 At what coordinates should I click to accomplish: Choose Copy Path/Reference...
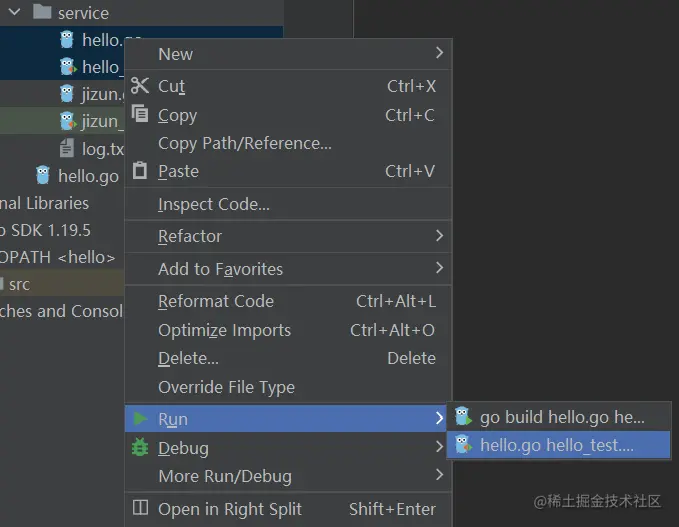(288, 143)
